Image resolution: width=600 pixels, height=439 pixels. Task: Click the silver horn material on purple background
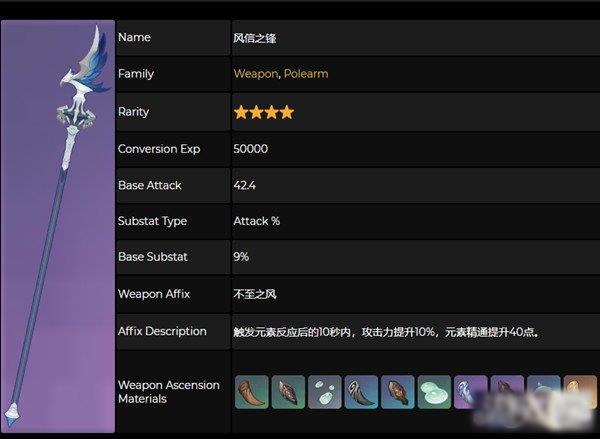[x=471, y=392]
